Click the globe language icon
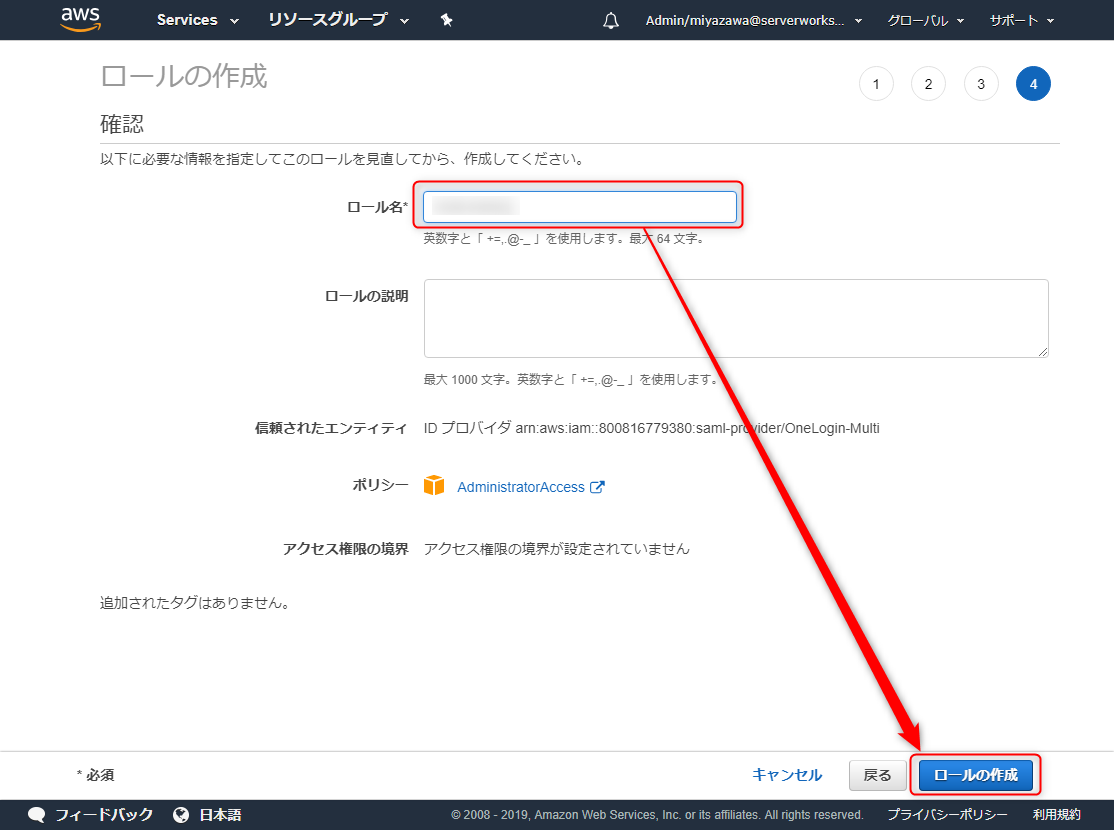Viewport: 1114px width, 830px height. [x=181, y=814]
